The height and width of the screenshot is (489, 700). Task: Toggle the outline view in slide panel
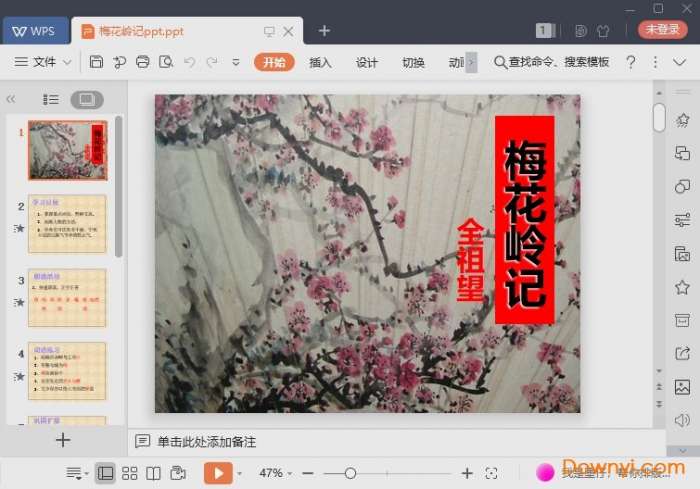pos(51,99)
